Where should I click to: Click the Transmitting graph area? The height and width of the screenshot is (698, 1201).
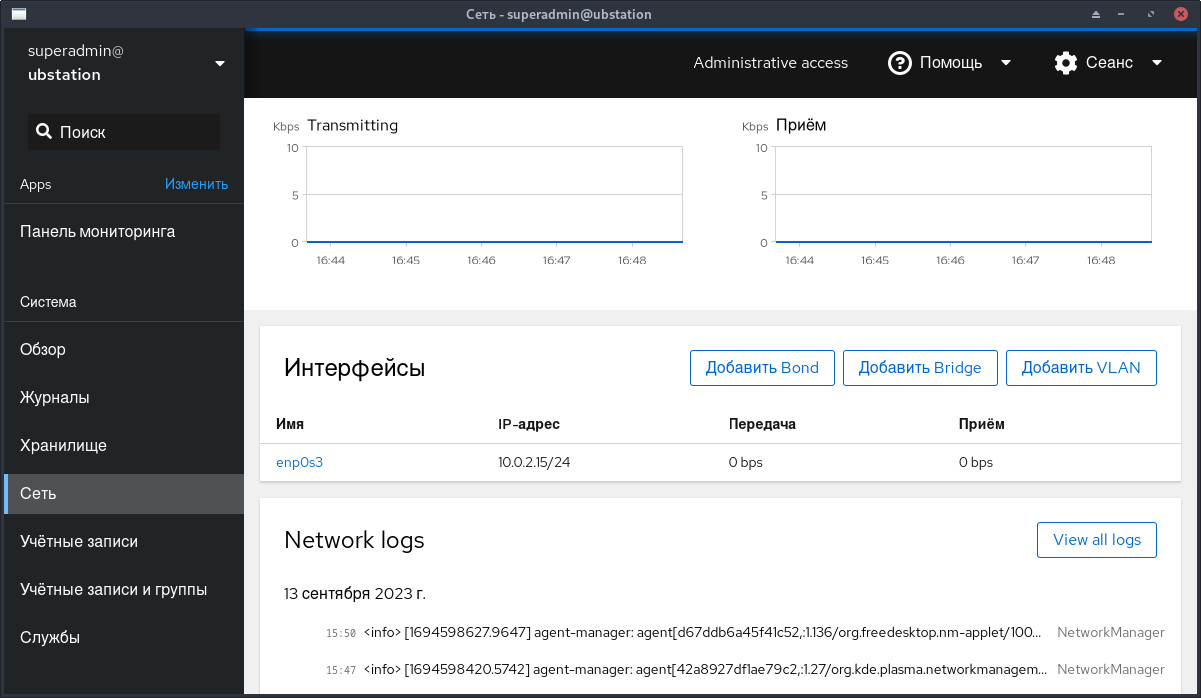495,195
